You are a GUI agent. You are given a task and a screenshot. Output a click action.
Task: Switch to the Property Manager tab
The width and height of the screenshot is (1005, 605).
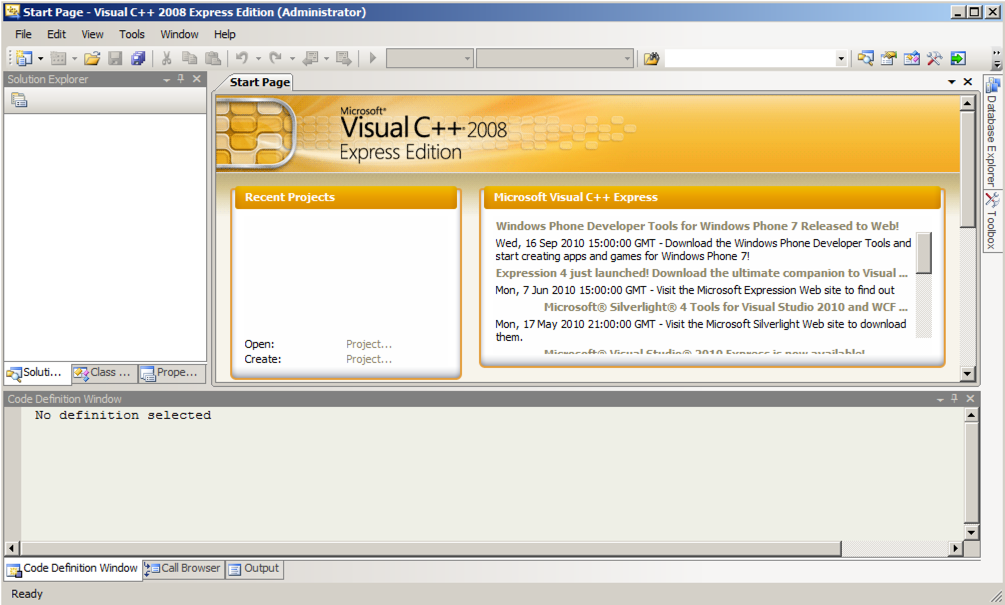pos(171,372)
